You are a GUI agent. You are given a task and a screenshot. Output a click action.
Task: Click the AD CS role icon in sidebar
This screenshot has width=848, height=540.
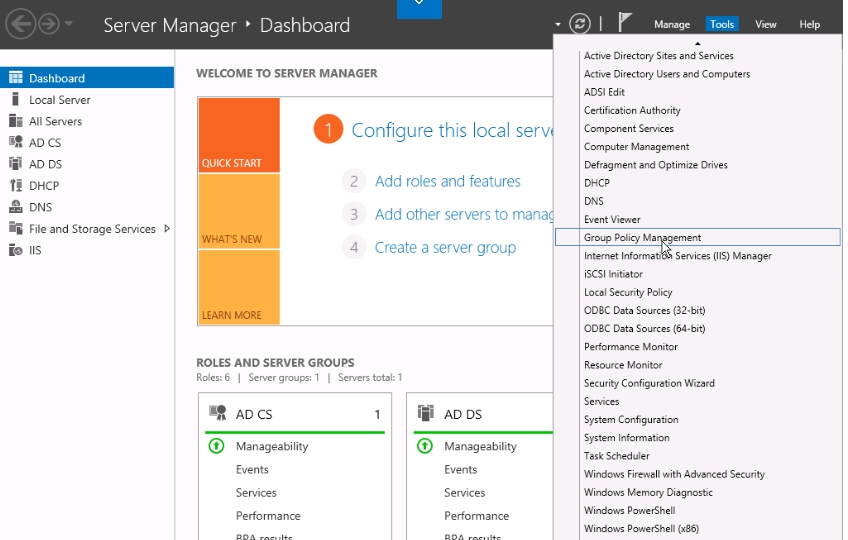(15, 143)
